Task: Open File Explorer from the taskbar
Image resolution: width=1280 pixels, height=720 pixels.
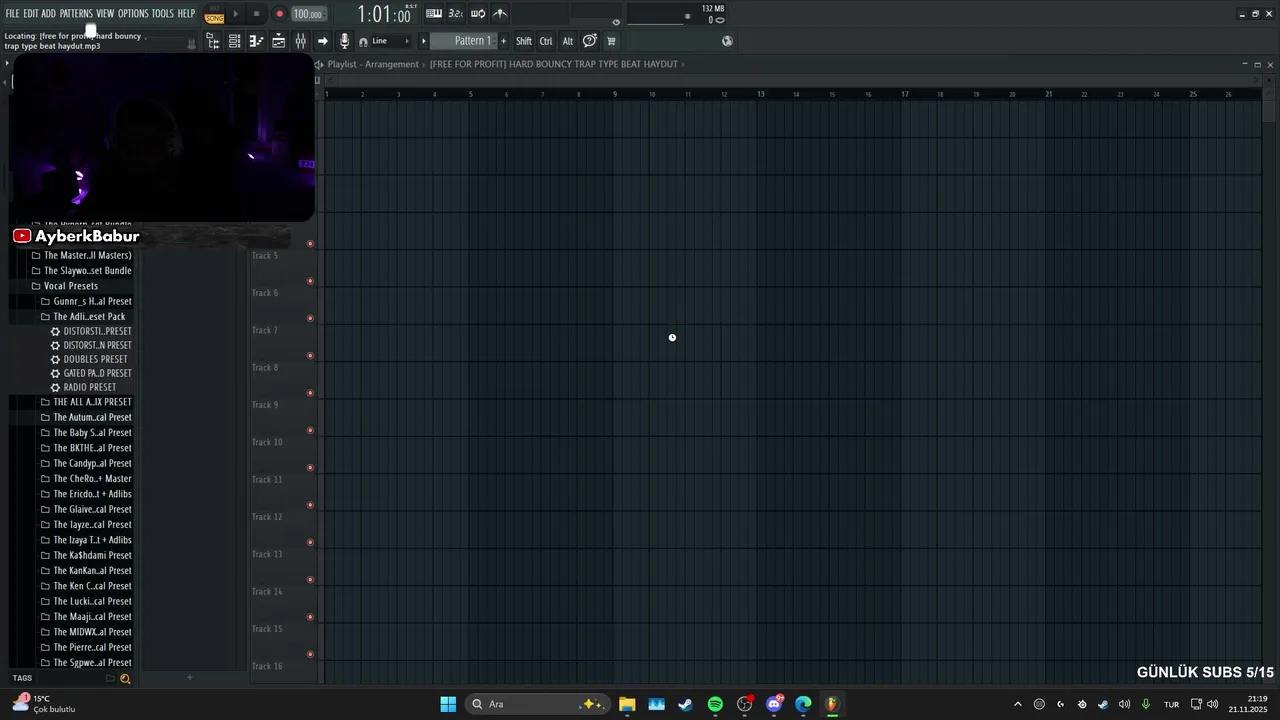Action: [x=627, y=704]
